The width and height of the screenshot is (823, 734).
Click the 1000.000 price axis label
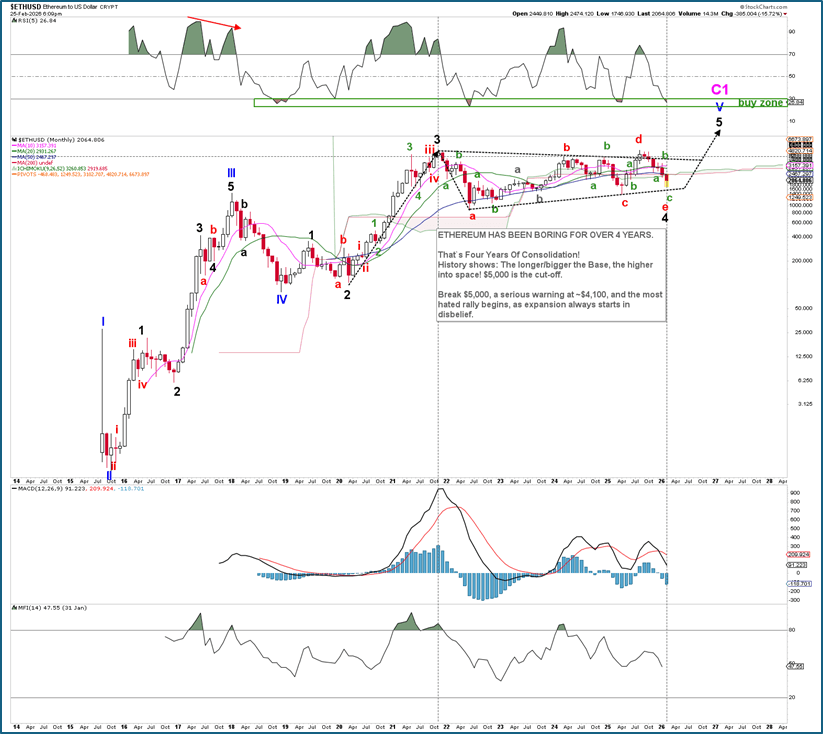pyautogui.click(x=801, y=205)
